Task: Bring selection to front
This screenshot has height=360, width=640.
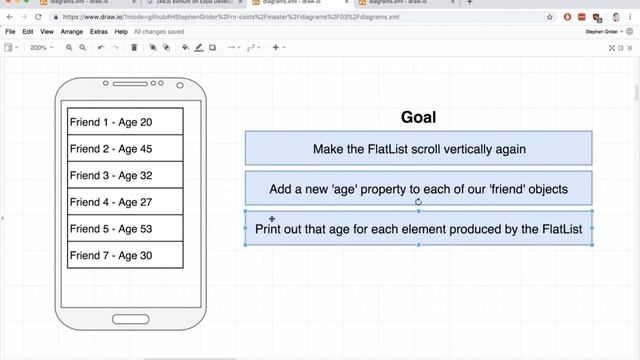Action: pos(153,48)
